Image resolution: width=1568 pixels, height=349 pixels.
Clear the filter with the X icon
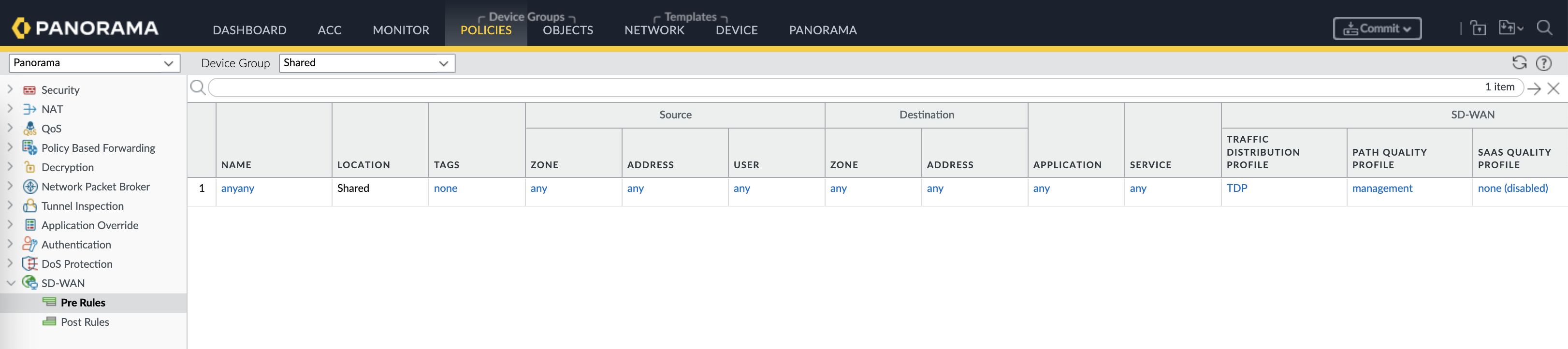click(x=1553, y=88)
